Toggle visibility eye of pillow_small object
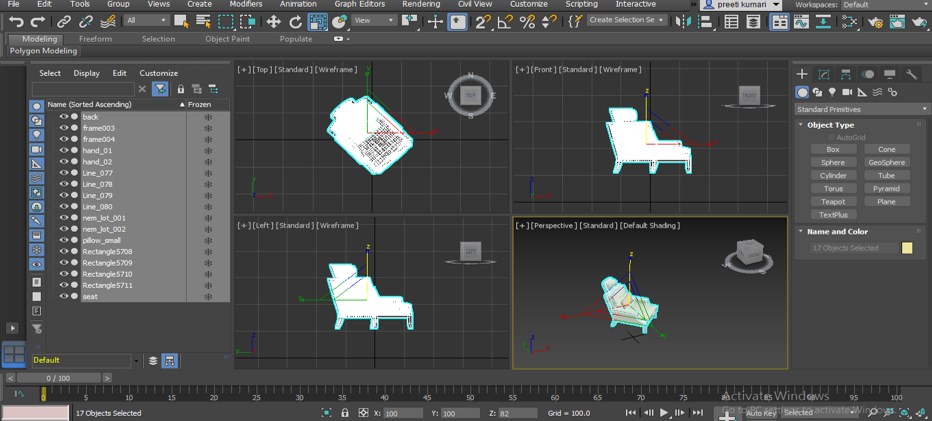 click(x=63, y=240)
